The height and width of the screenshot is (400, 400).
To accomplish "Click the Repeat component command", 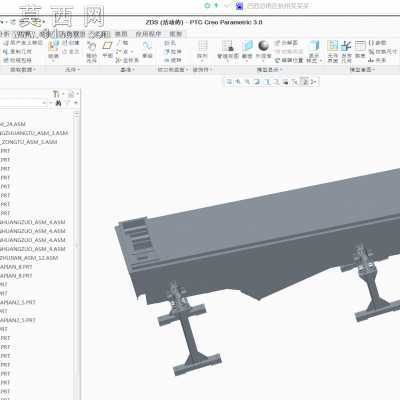I will click(x=71, y=52).
